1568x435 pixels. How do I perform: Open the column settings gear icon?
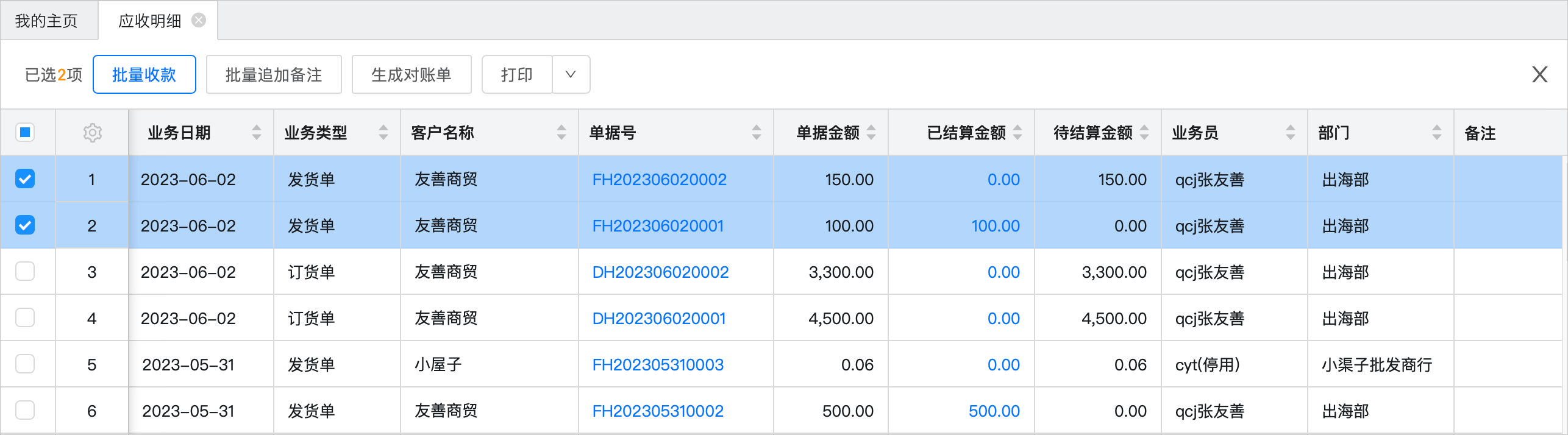pos(92,133)
